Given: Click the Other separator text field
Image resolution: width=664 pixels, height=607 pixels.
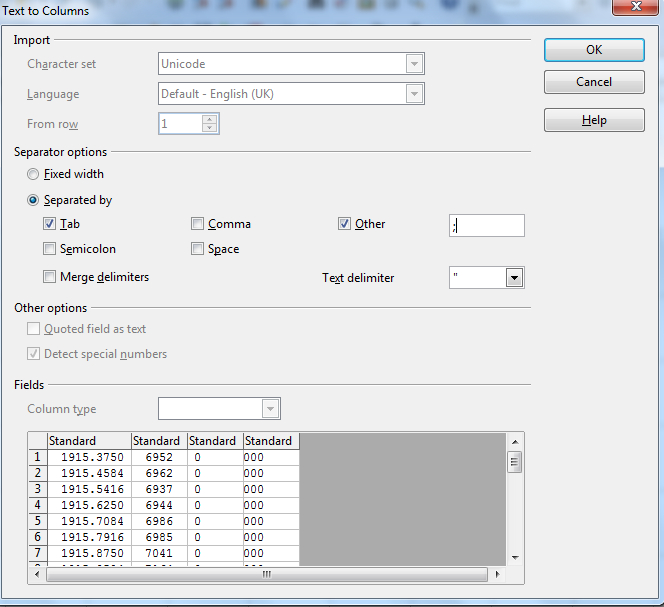Looking at the screenshot, I should [x=486, y=225].
